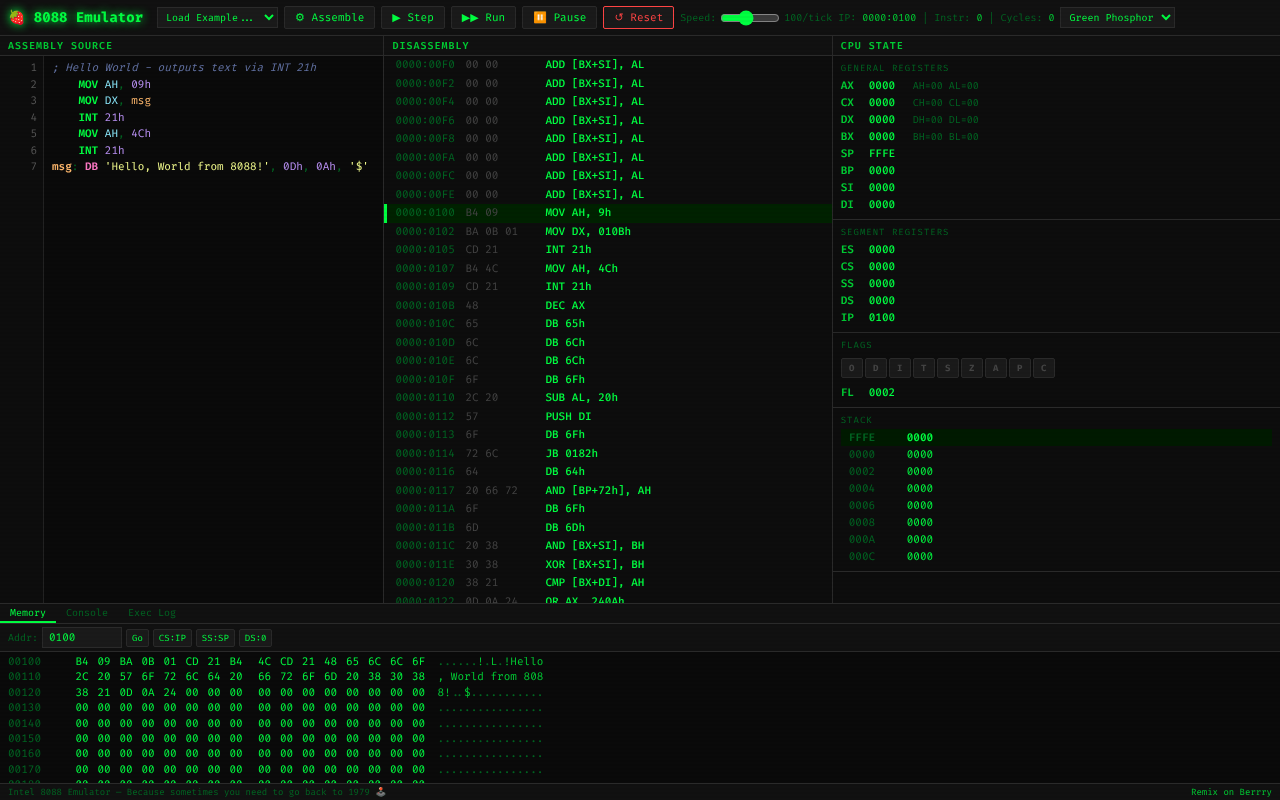Click the IP register value 0100
The image size is (1280, 800).
[882, 318]
